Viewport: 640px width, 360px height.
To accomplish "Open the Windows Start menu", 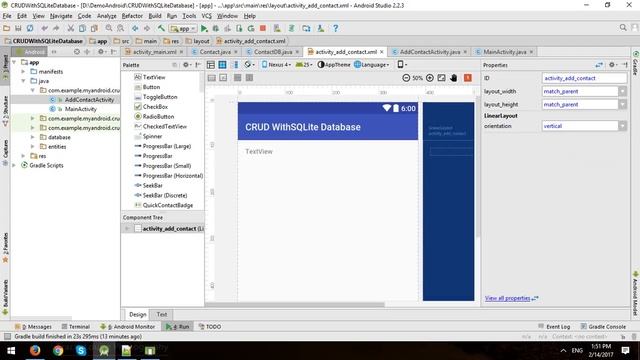I will coord(11,350).
